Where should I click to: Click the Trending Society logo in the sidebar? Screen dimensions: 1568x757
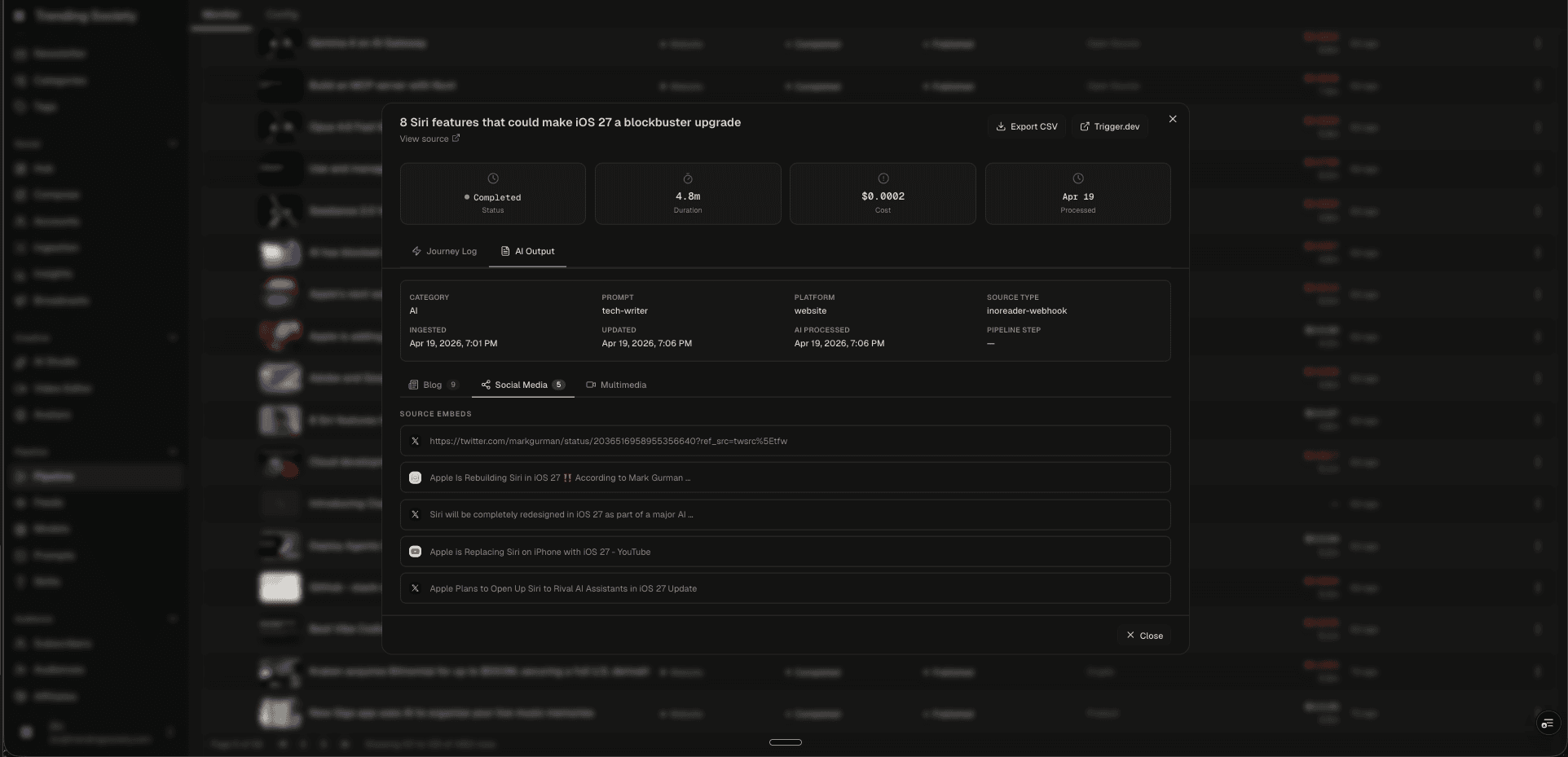click(x=20, y=15)
